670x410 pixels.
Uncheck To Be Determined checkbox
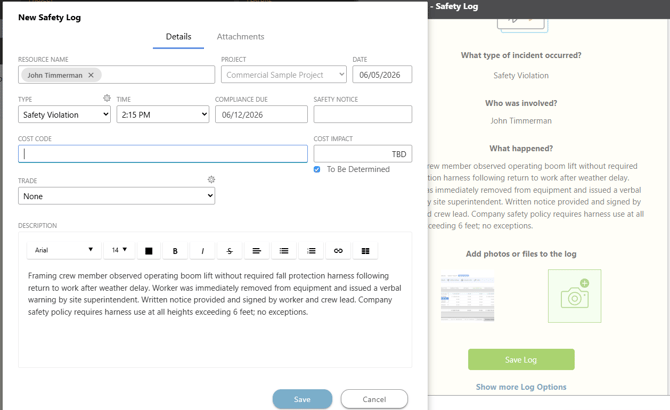coord(317,170)
